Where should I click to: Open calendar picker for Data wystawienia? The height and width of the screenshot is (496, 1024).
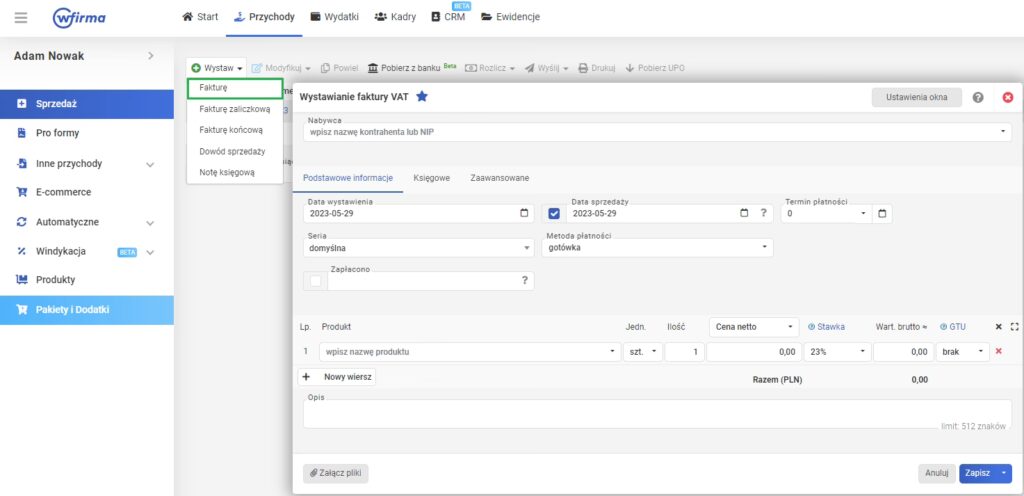(526, 213)
